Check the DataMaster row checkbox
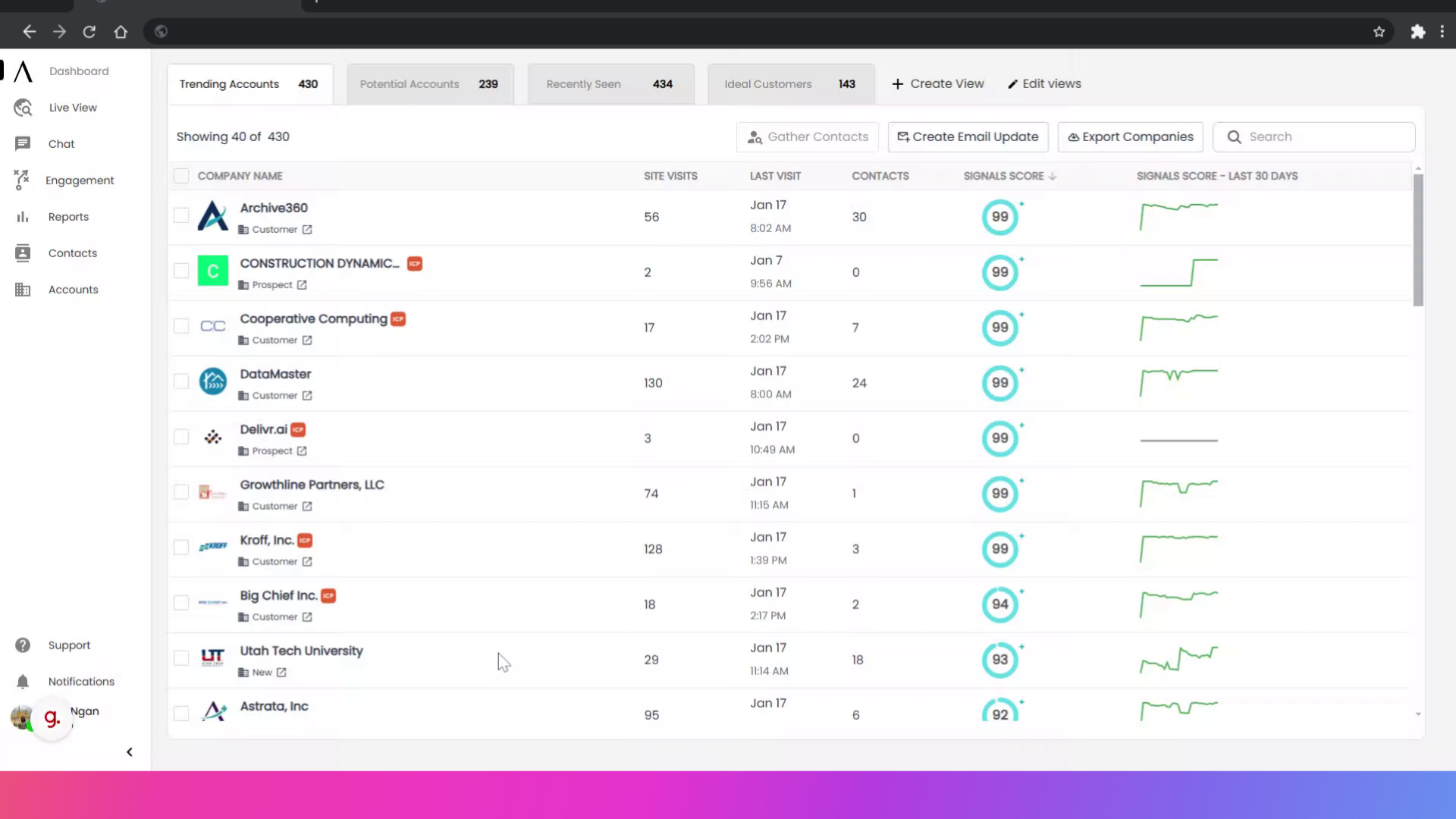The height and width of the screenshot is (819, 1456). [x=181, y=381]
